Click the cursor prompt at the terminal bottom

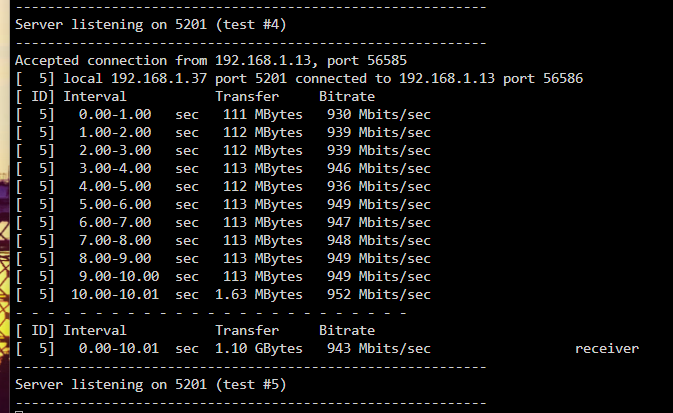point(19,411)
